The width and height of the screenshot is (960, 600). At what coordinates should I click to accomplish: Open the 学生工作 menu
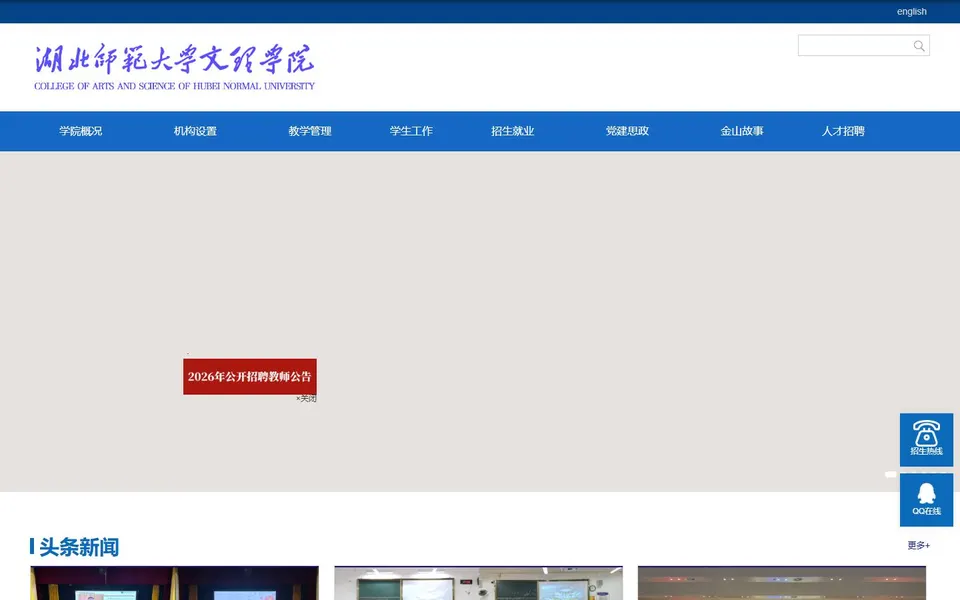tap(411, 131)
